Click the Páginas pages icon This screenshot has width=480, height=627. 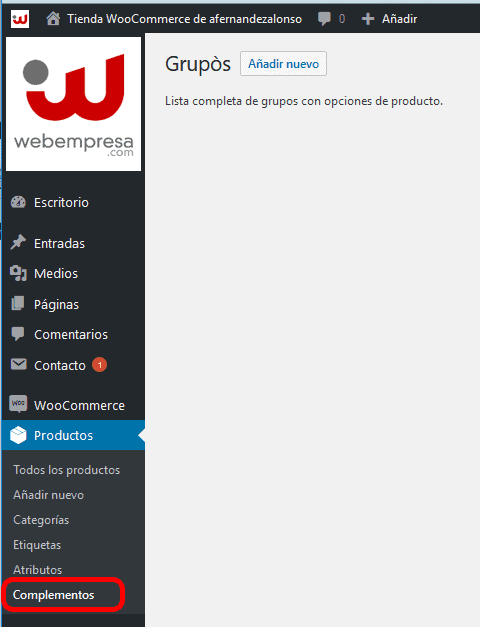click(18, 304)
